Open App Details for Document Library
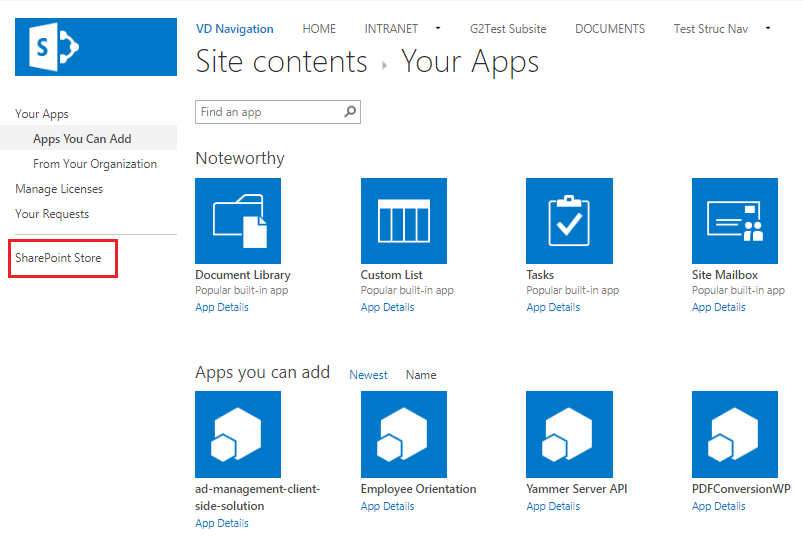 [222, 307]
